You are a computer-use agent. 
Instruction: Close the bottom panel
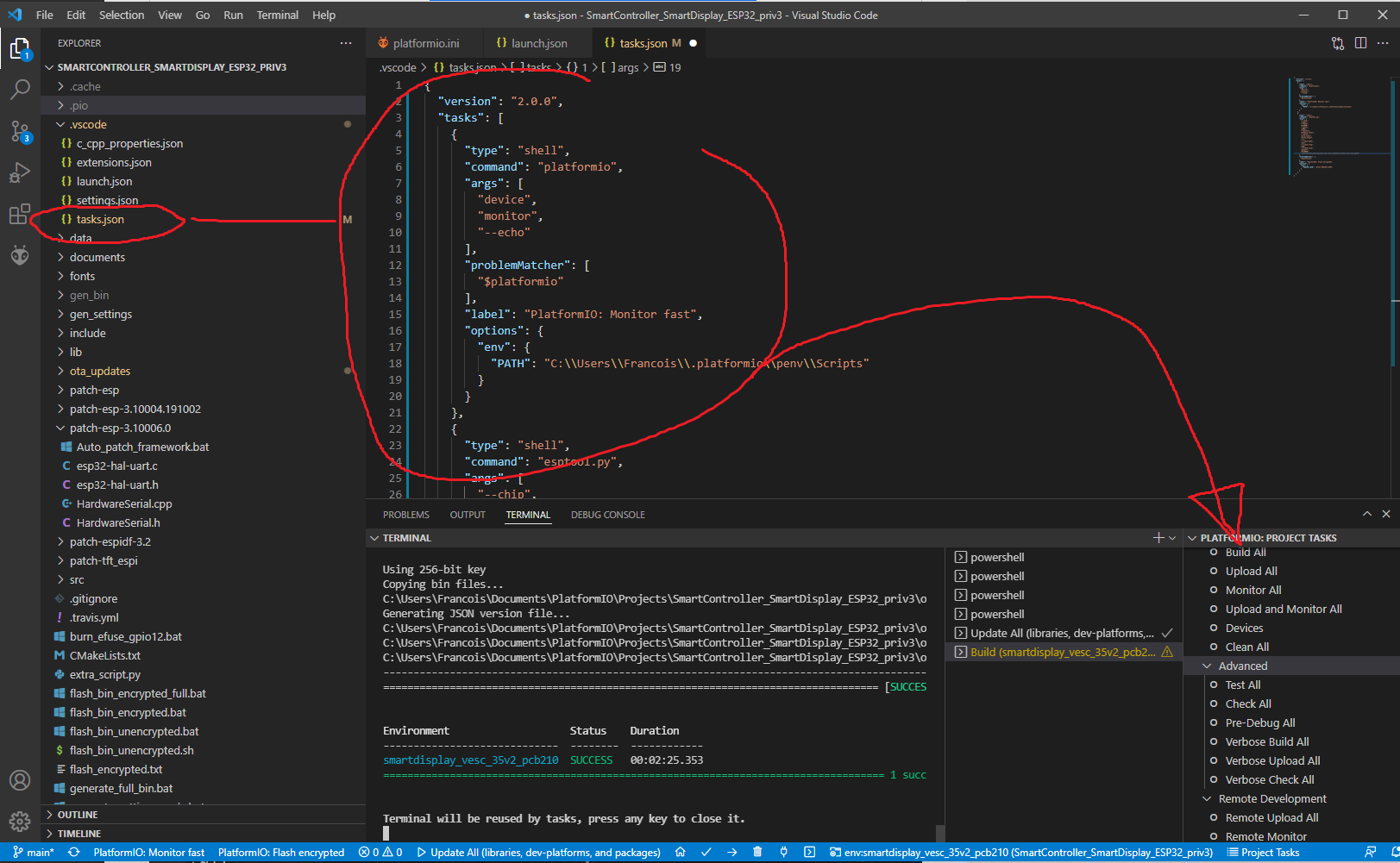pyautogui.click(x=1386, y=514)
